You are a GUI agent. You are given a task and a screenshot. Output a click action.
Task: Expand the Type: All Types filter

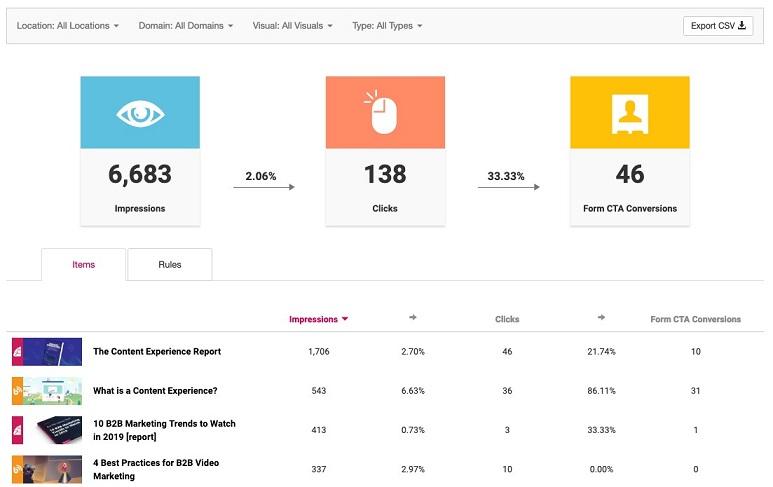coord(387,26)
